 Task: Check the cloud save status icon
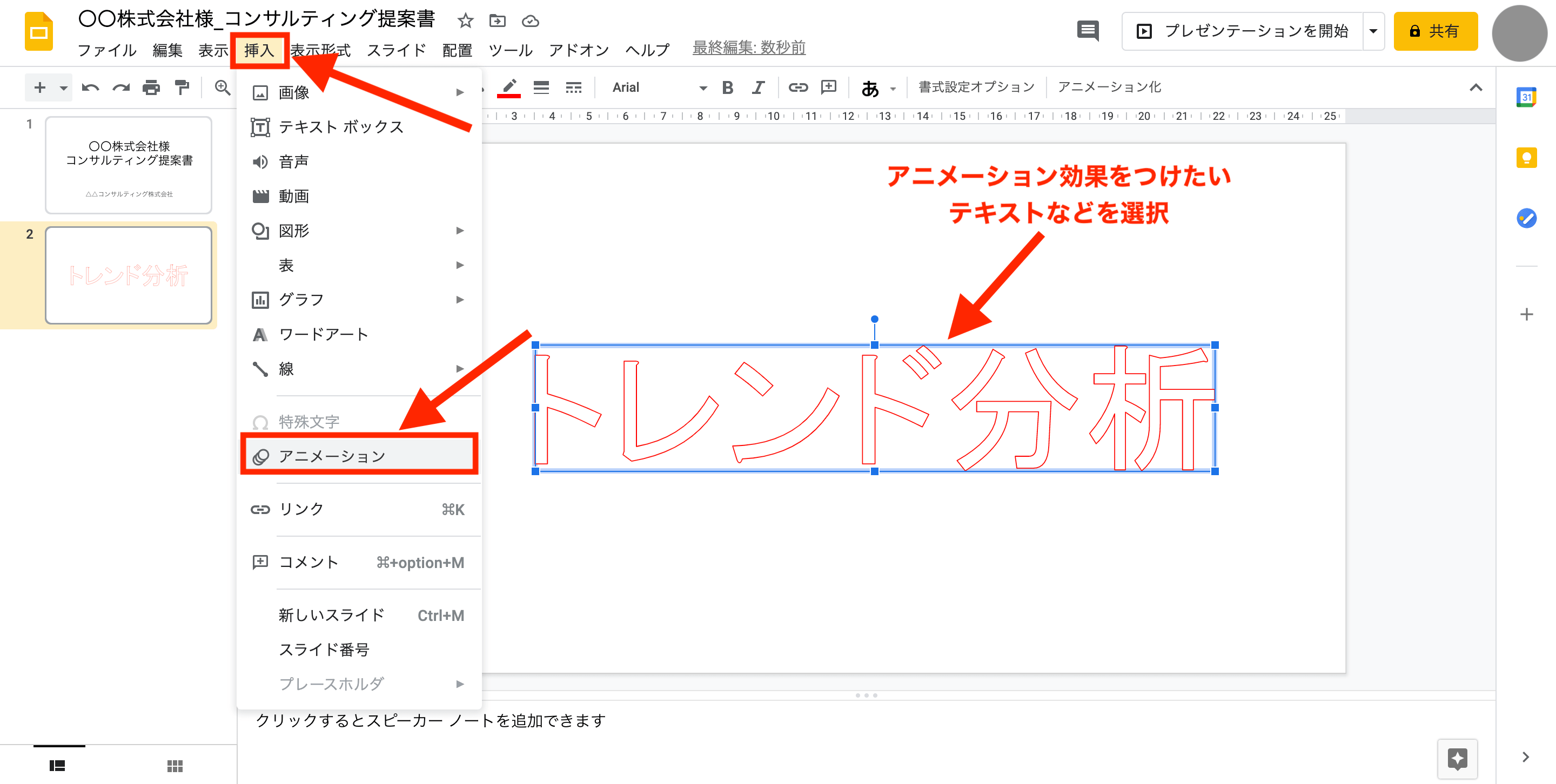(531, 21)
